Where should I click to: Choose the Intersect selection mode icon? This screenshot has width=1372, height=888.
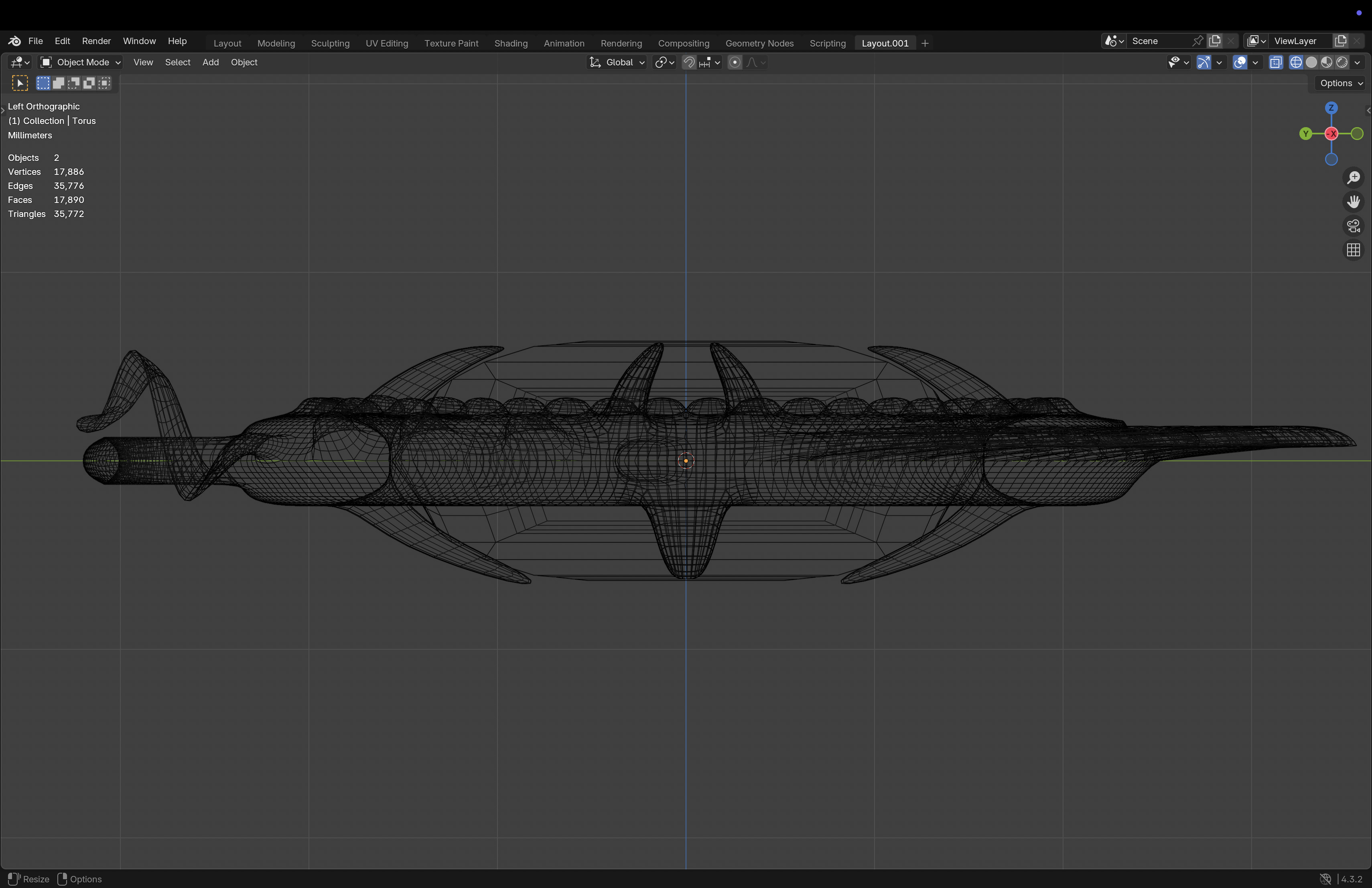click(x=104, y=83)
